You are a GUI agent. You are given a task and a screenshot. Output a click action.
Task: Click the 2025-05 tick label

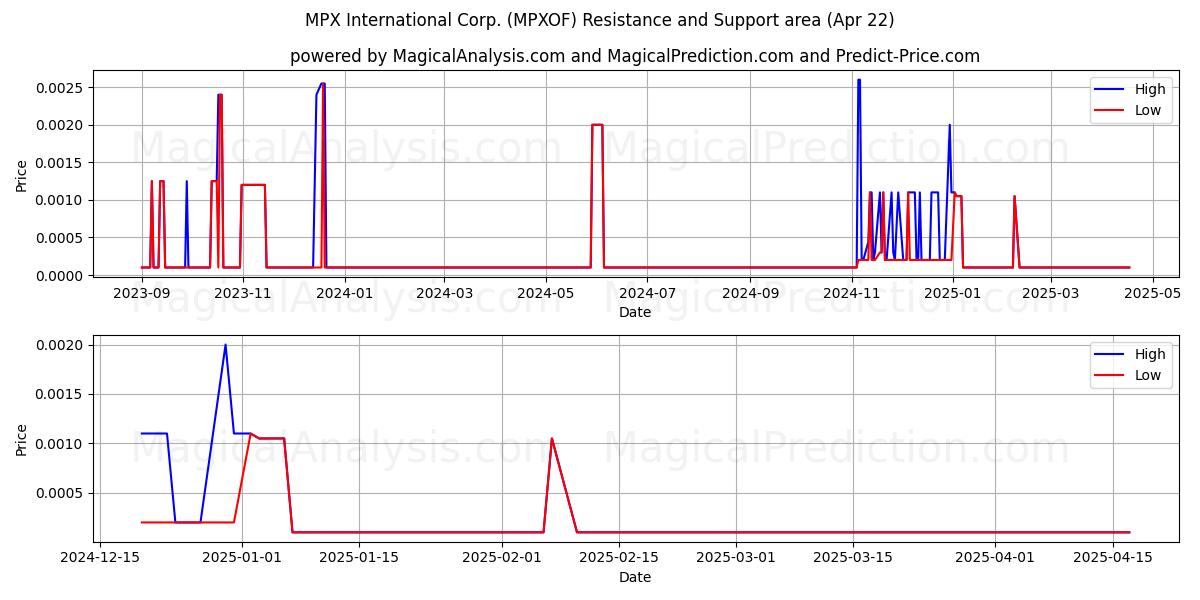click(x=1153, y=293)
